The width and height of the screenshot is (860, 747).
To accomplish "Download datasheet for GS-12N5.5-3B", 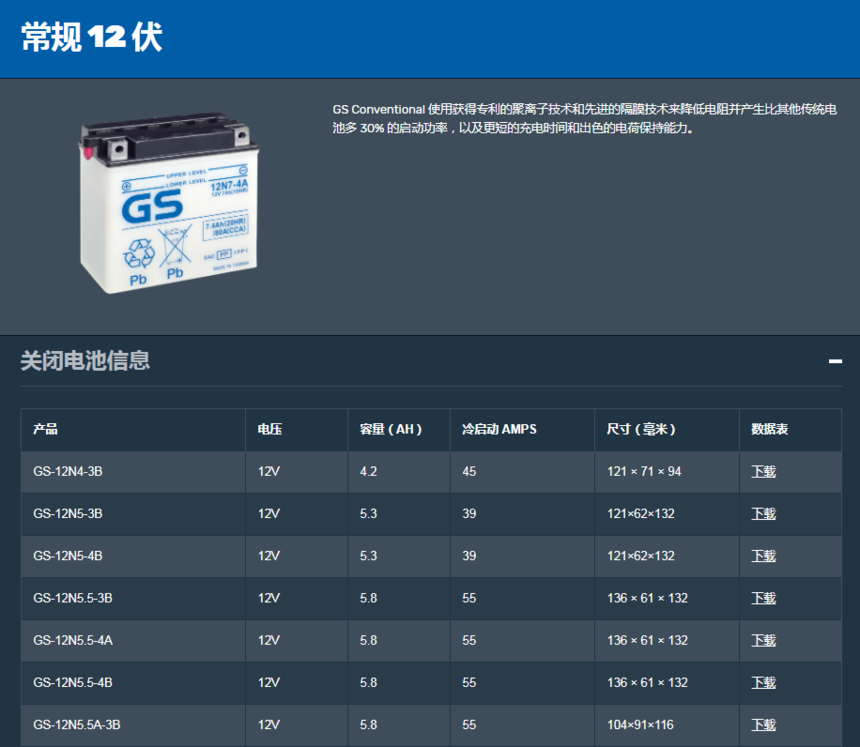I will [x=763, y=598].
